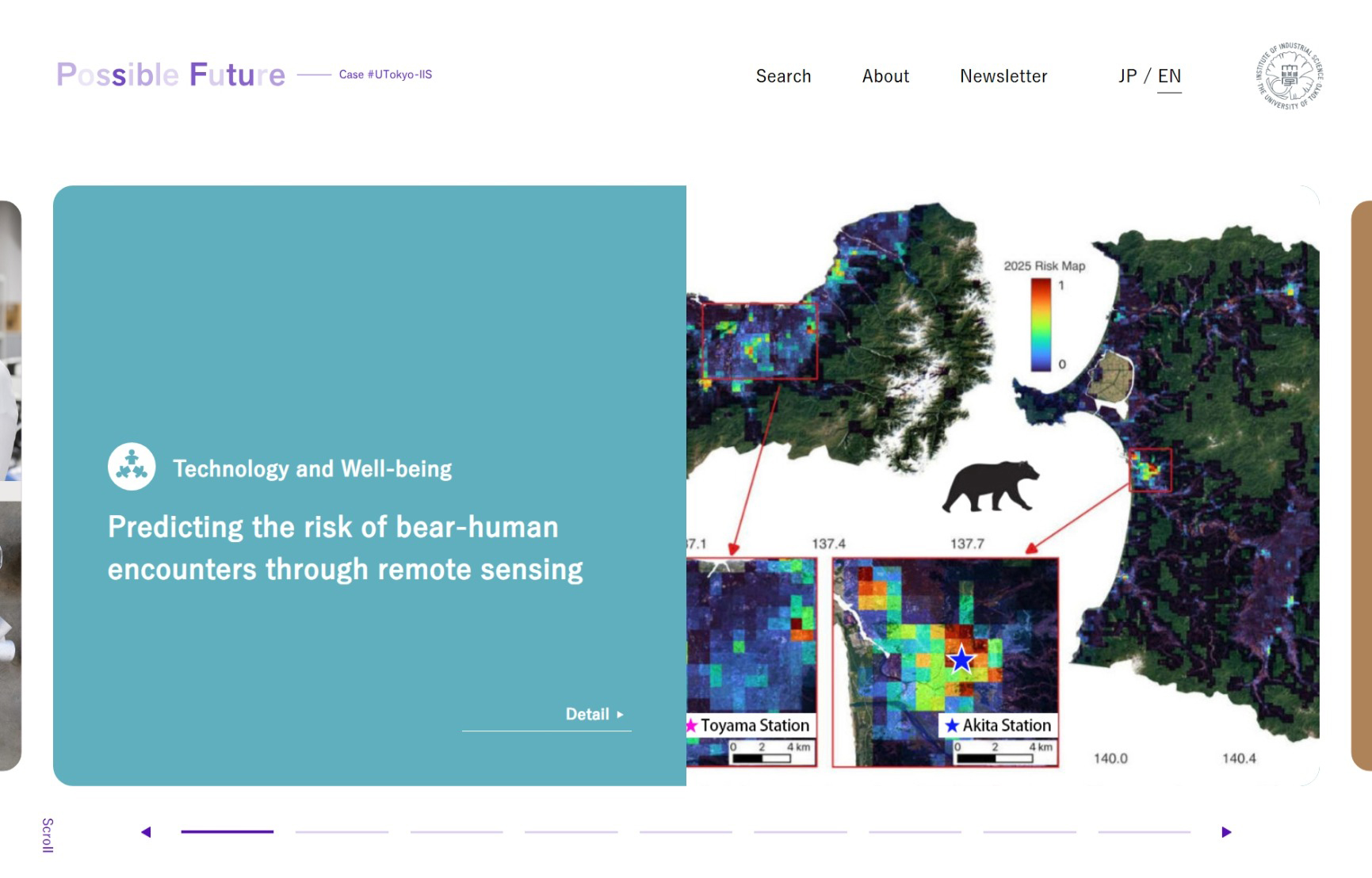The image size is (1372, 878).
Task: Open the University of Tokyo IIS emblem
Action: pyautogui.click(x=1289, y=76)
